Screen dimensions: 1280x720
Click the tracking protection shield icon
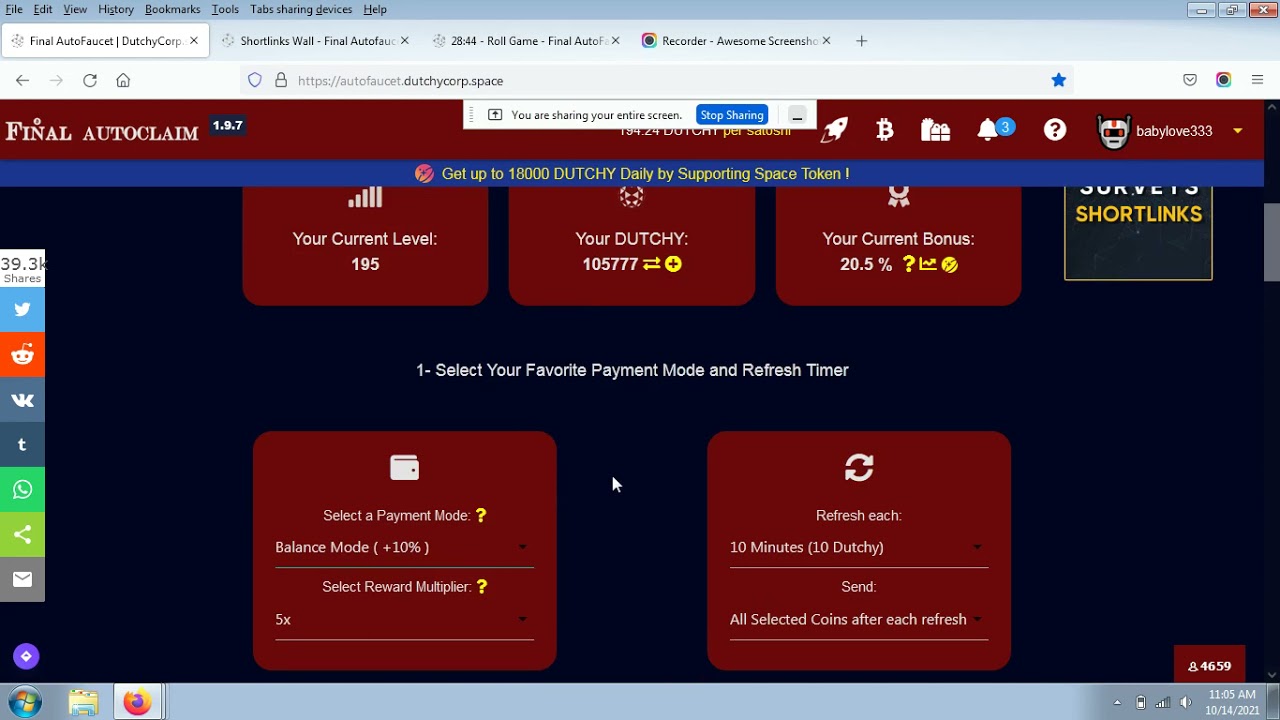255,80
